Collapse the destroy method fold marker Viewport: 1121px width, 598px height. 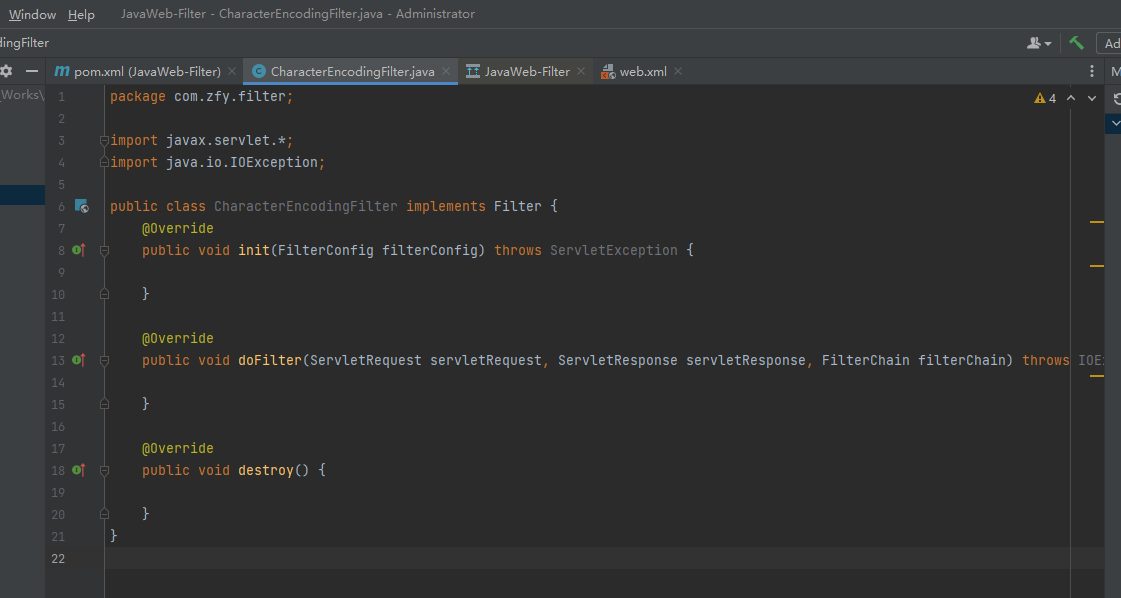pyautogui.click(x=104, y=470)
